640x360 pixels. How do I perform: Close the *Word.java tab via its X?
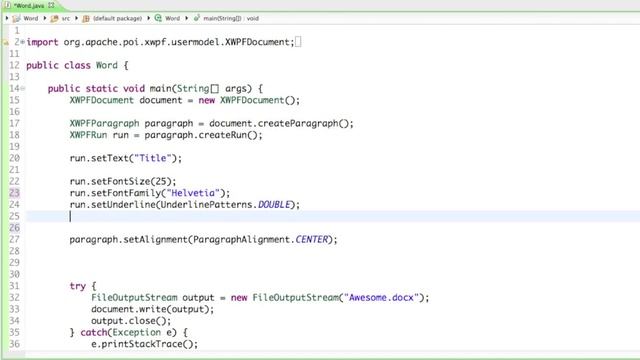pyautogui.click(x=51, y=6)
